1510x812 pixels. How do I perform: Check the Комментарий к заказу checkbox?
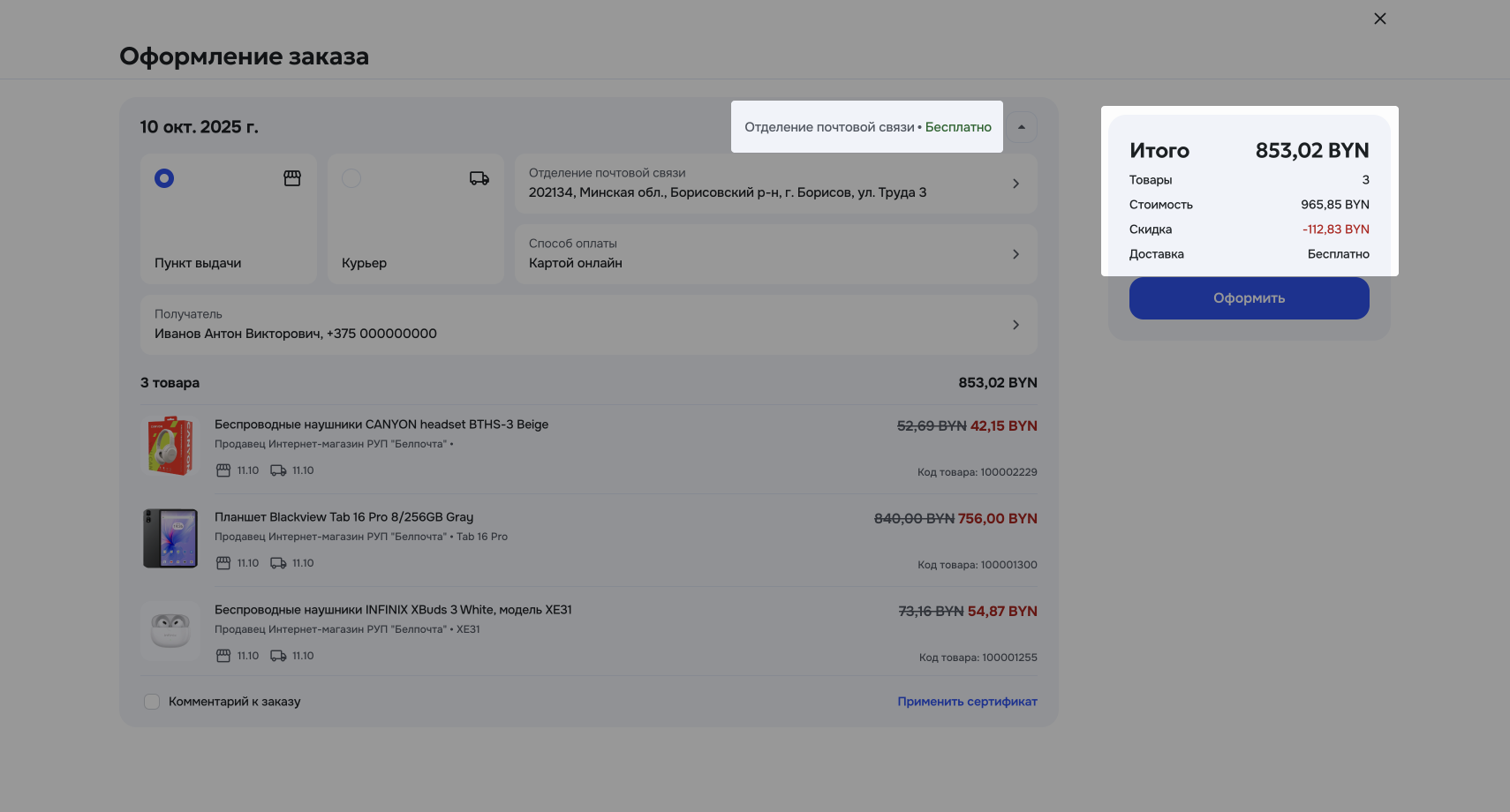(152, 702)
